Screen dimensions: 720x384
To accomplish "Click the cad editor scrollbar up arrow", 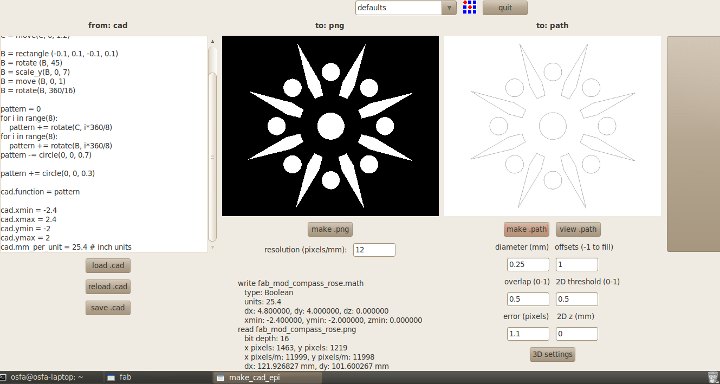I will tap(213, 41).
